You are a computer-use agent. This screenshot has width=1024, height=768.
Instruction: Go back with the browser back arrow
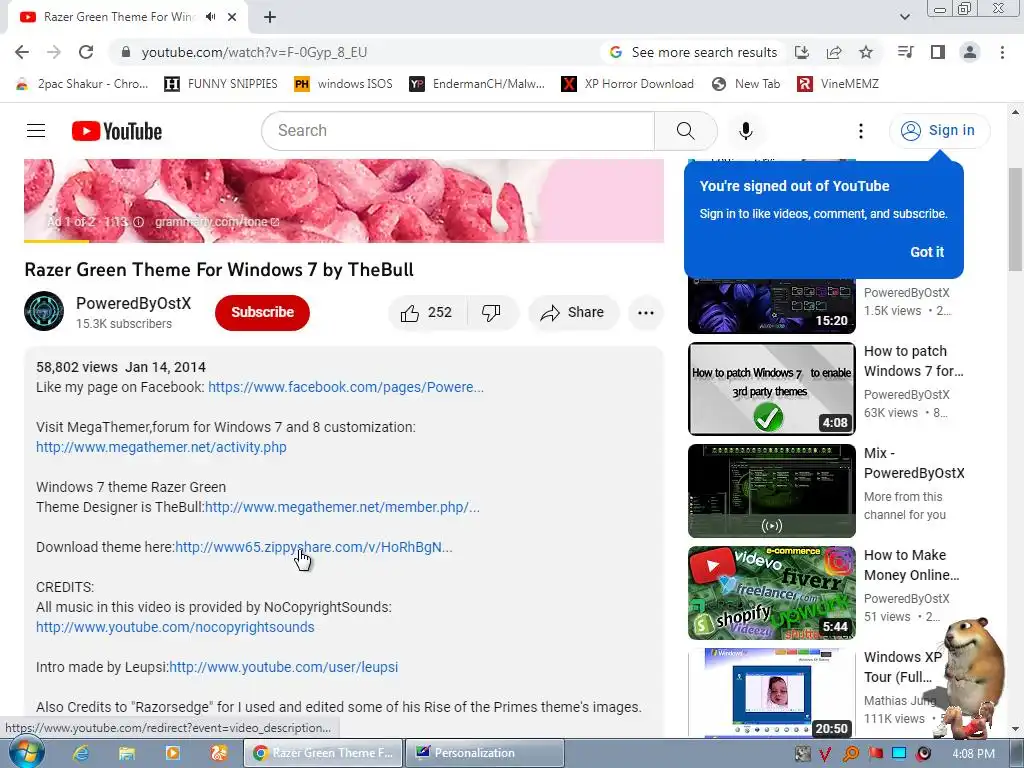22,52
